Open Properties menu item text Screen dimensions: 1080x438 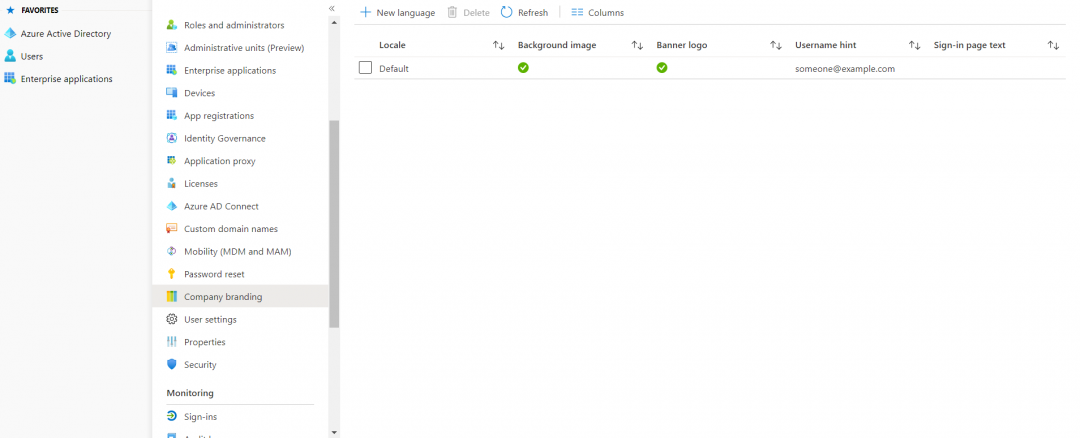point(205,342)
